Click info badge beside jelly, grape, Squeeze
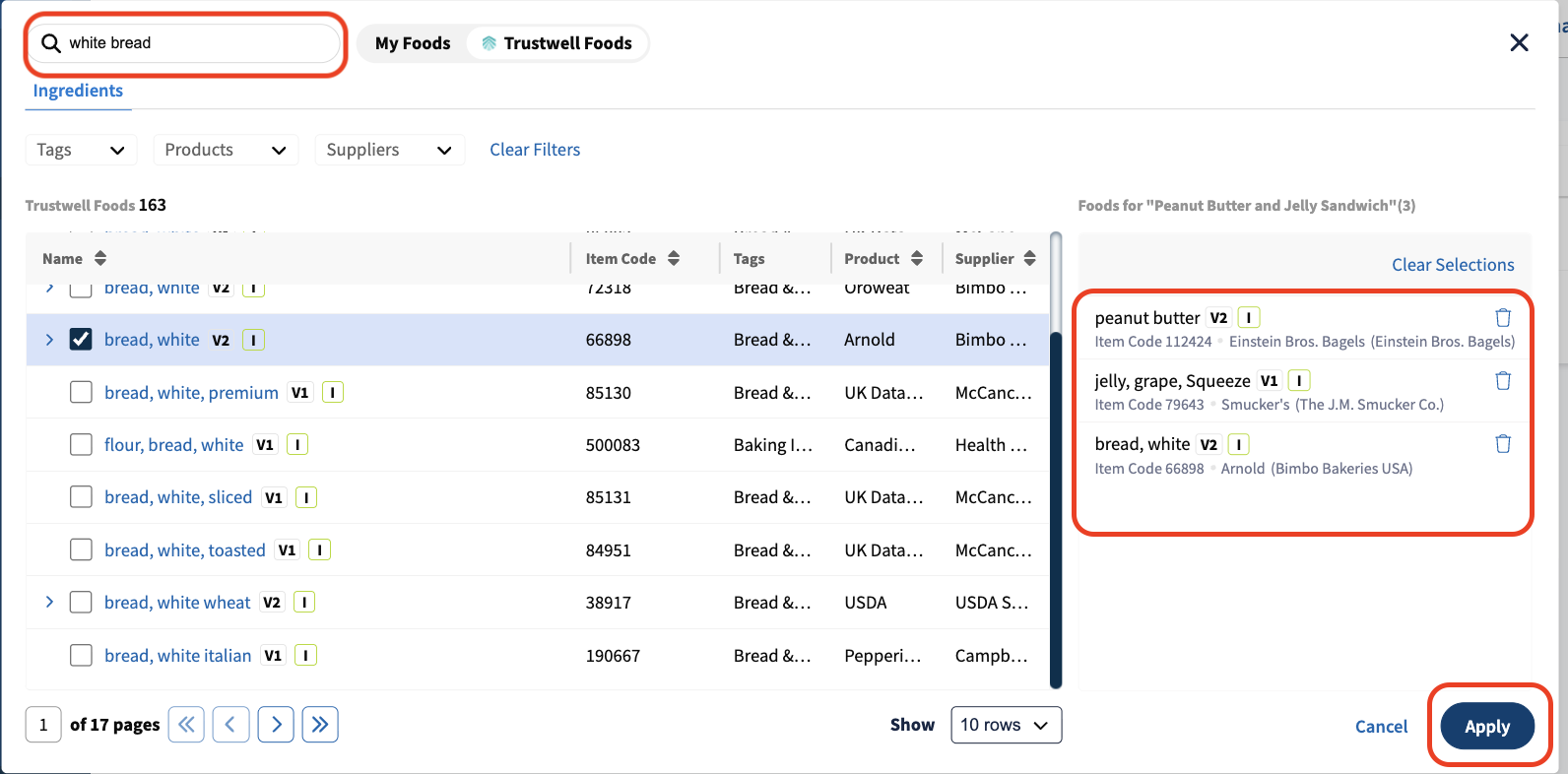 coord(1299,380)
